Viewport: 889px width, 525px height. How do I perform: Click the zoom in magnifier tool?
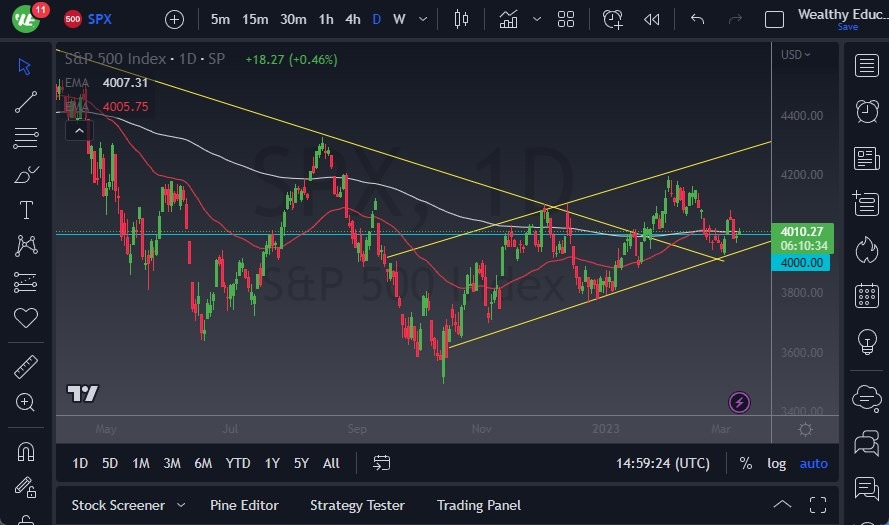tap(26, 402)
